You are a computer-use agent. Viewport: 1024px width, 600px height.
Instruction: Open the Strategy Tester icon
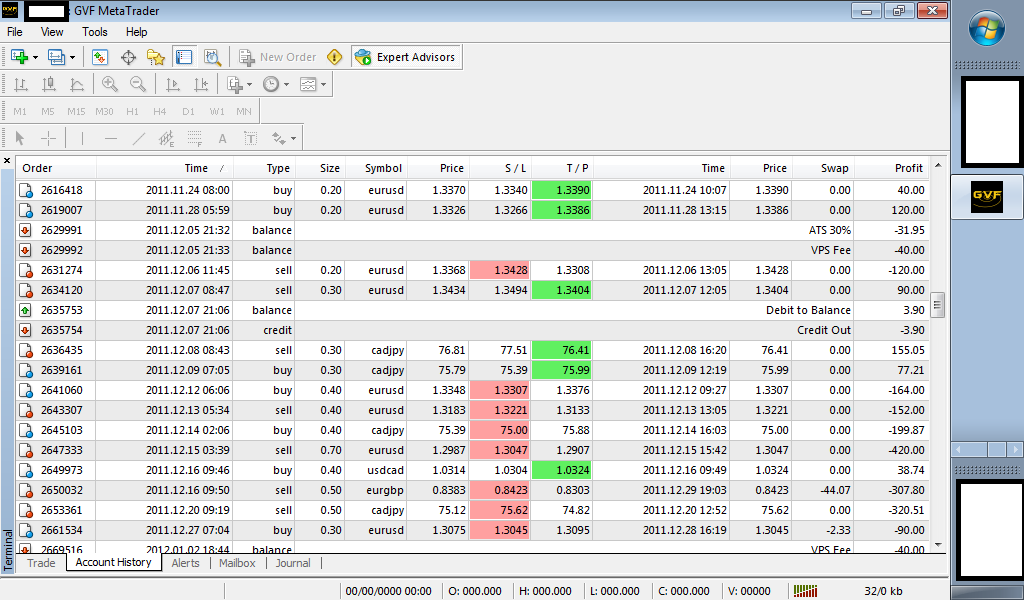click(212, 57)
